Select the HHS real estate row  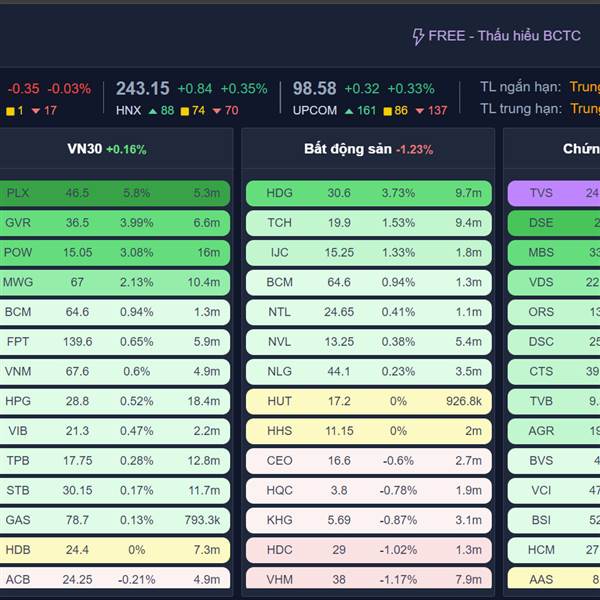[x=368, y=431]
